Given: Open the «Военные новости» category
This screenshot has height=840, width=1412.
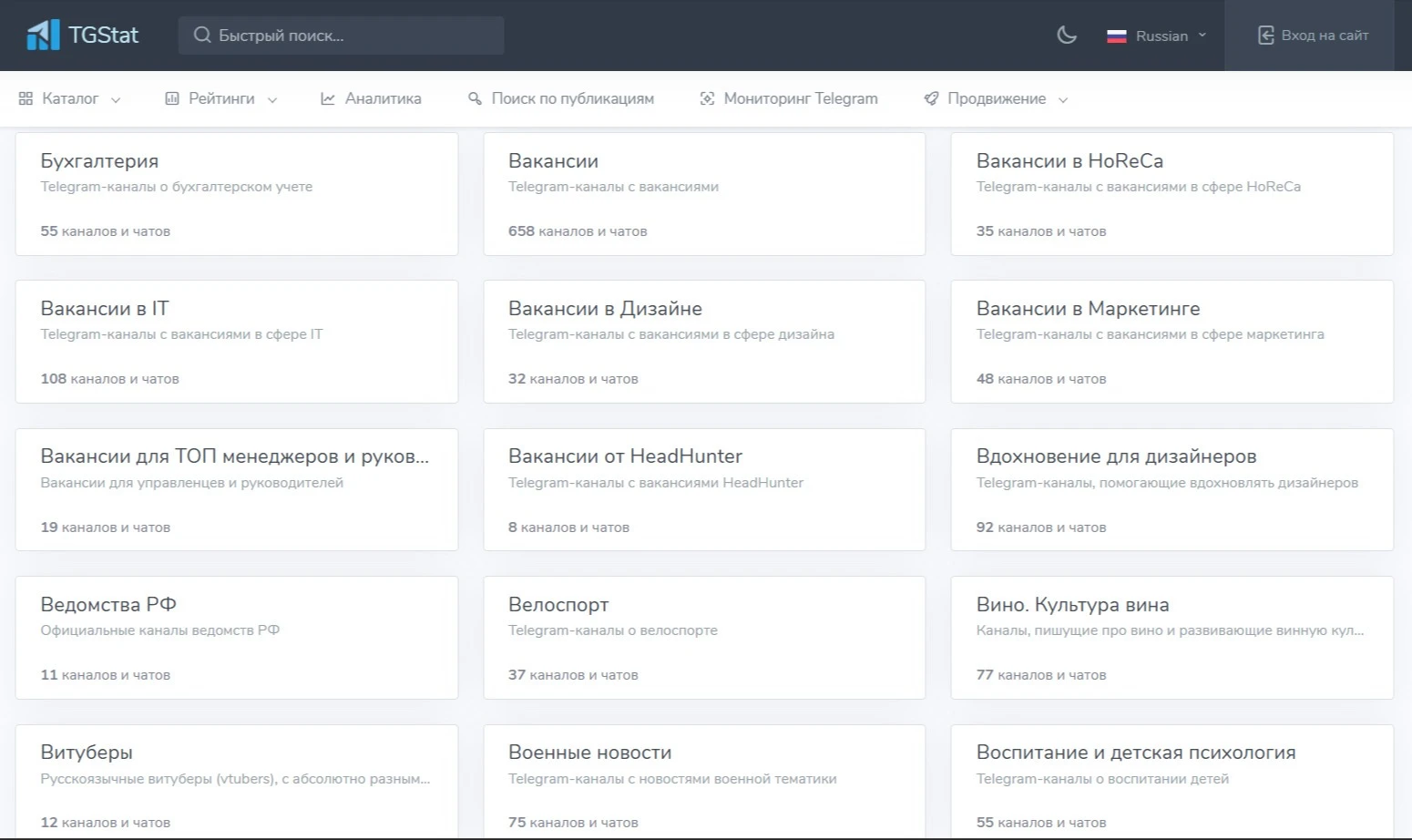Looking at the screenshot, I should [704, 782].
